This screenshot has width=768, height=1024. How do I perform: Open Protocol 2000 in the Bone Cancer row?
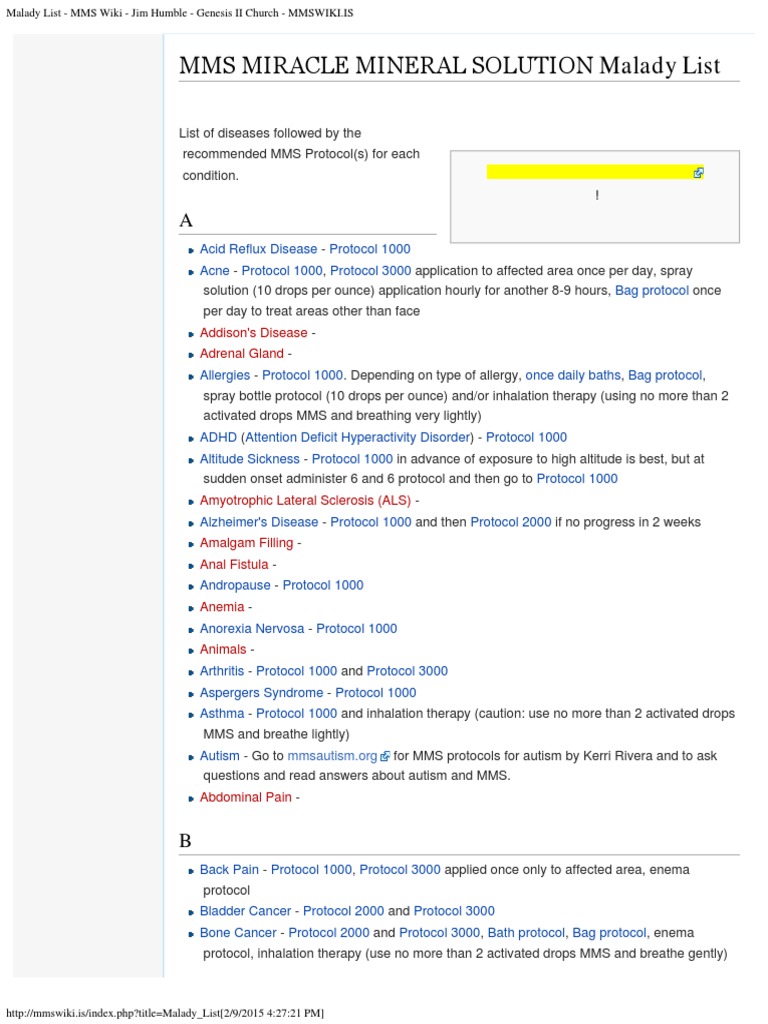pos(329,933)
